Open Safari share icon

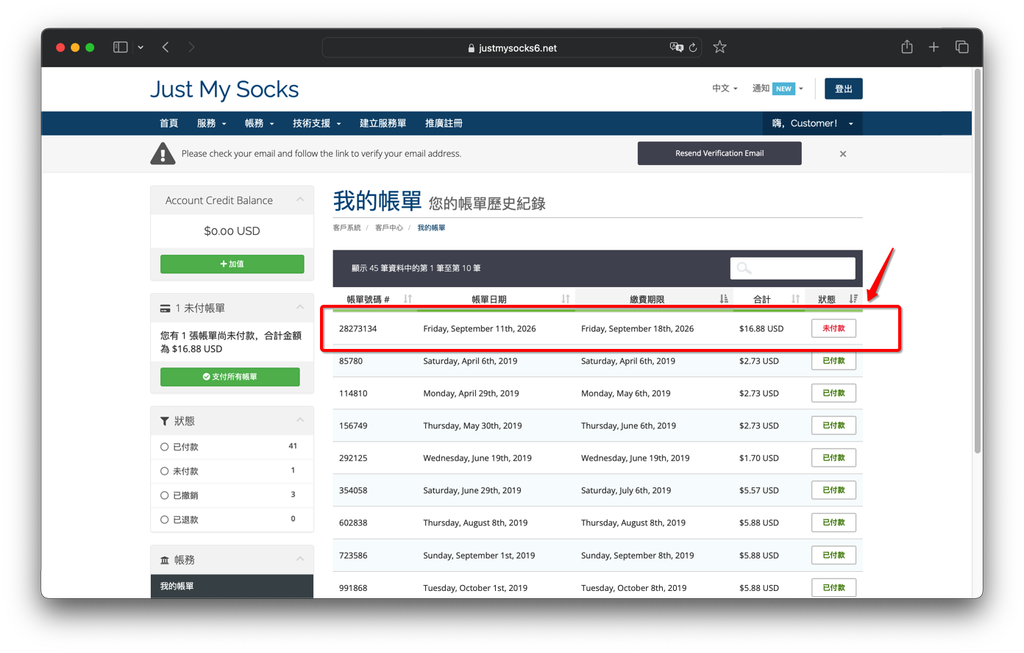point(907,46)
